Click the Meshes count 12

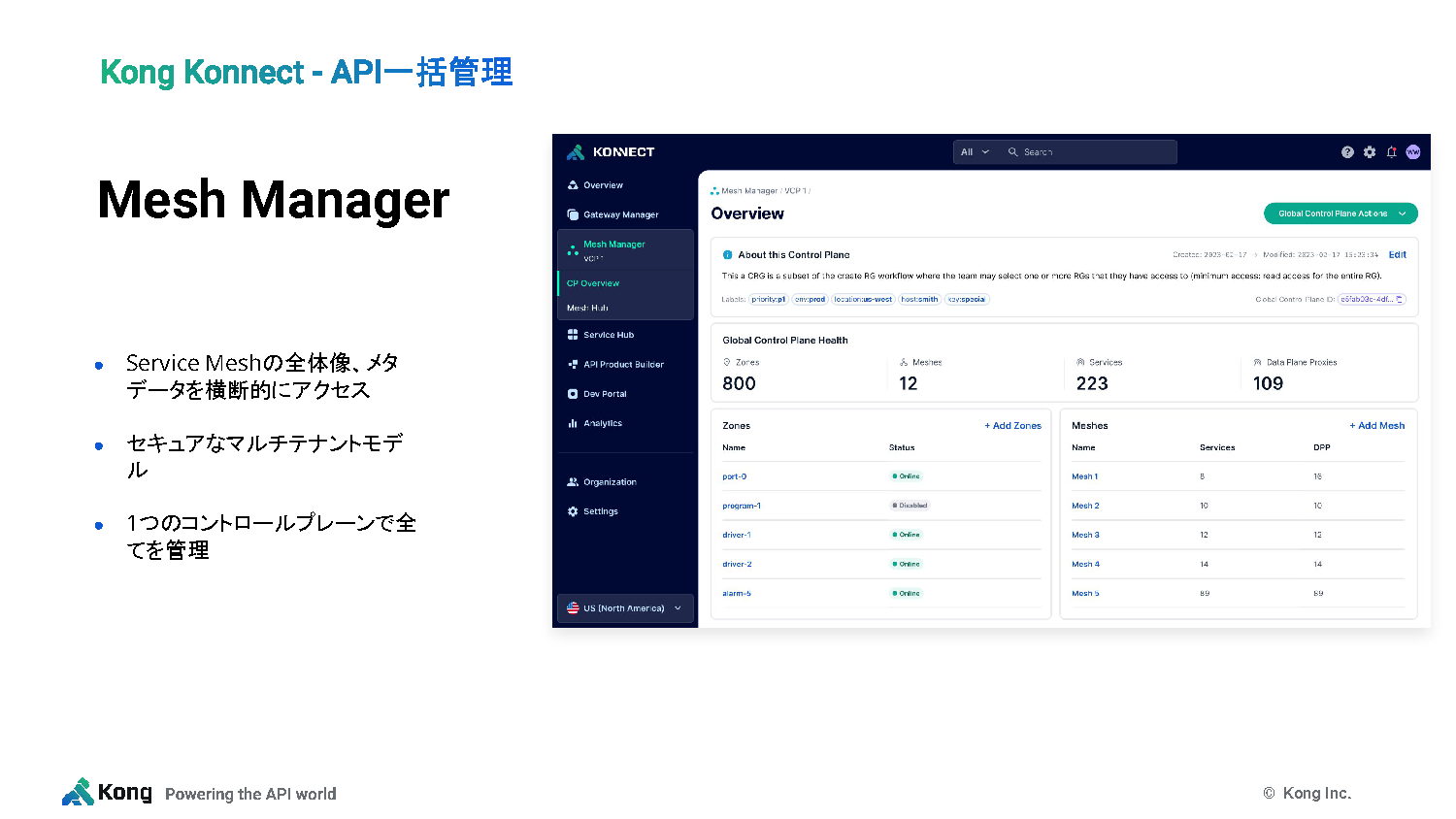point(909,383)
